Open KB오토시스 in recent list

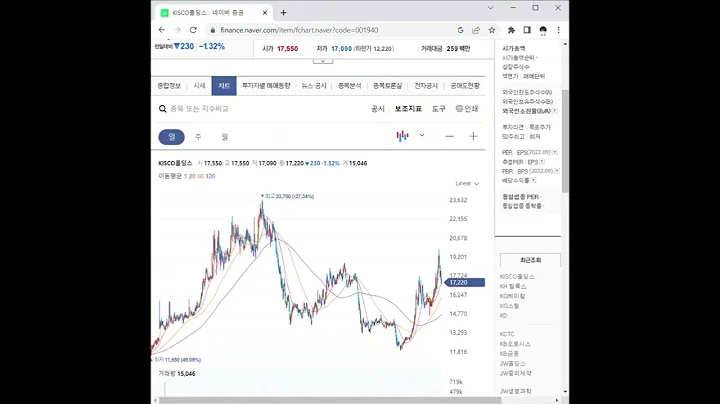tap(515, 344)
